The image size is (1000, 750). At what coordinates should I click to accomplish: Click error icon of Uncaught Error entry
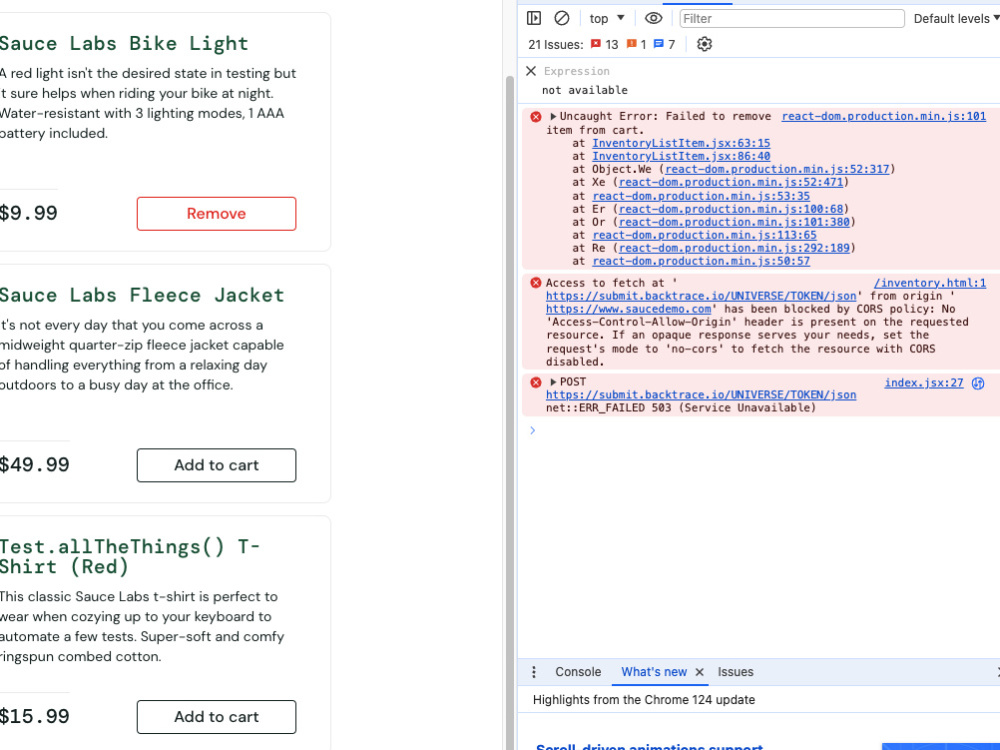click(x=536, y=117)
